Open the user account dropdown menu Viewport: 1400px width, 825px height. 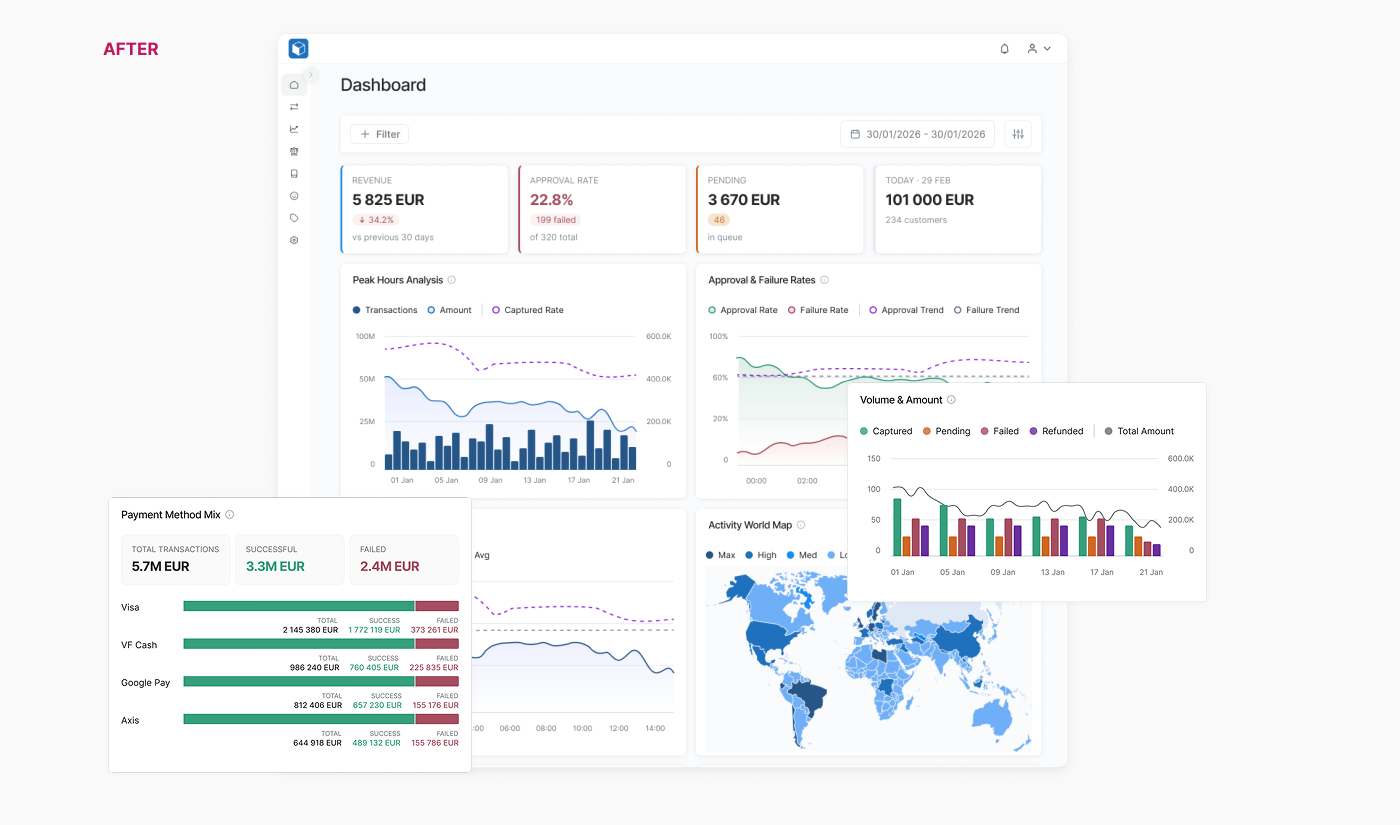point(1039,48)
